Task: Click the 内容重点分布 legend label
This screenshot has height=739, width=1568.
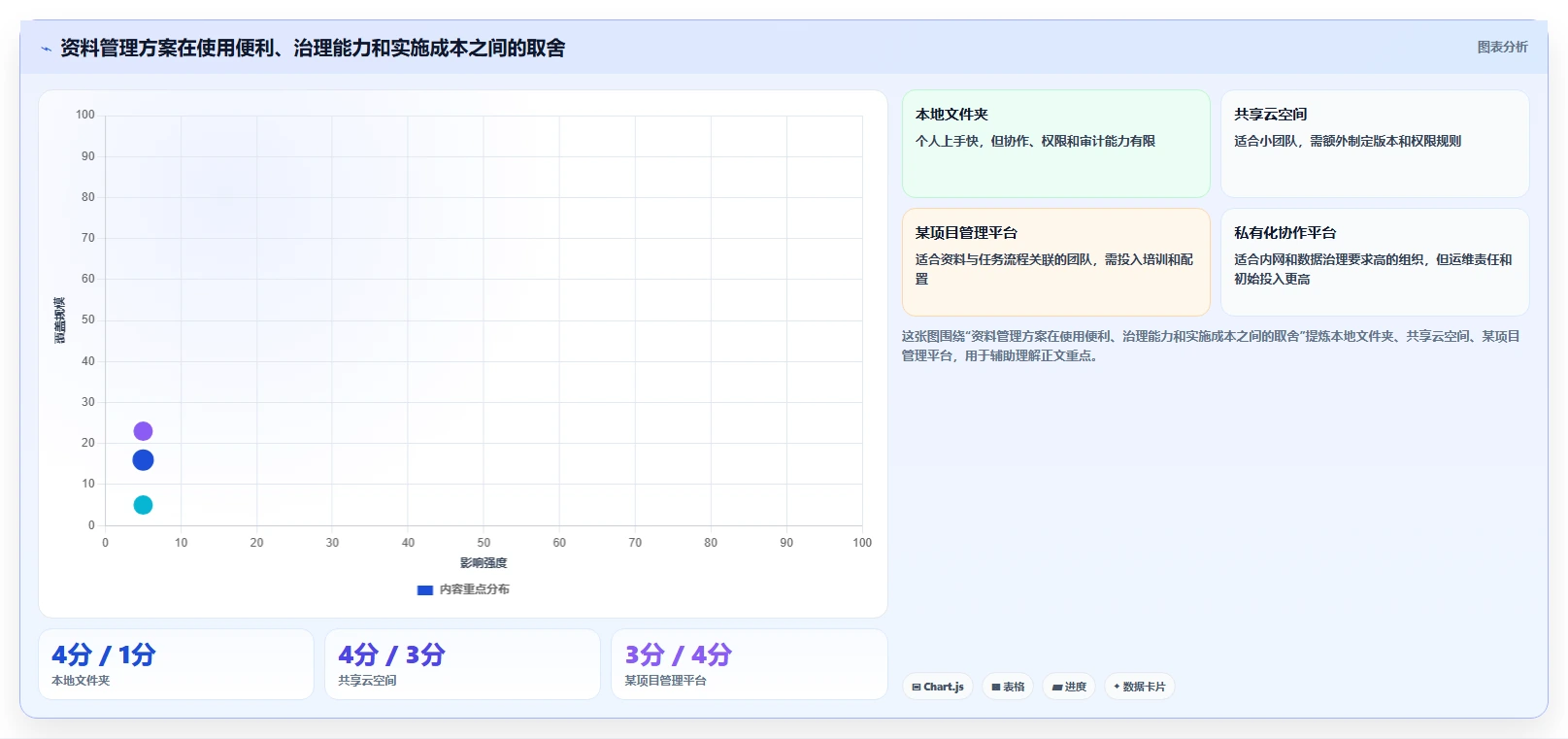Action: [474, 589]
